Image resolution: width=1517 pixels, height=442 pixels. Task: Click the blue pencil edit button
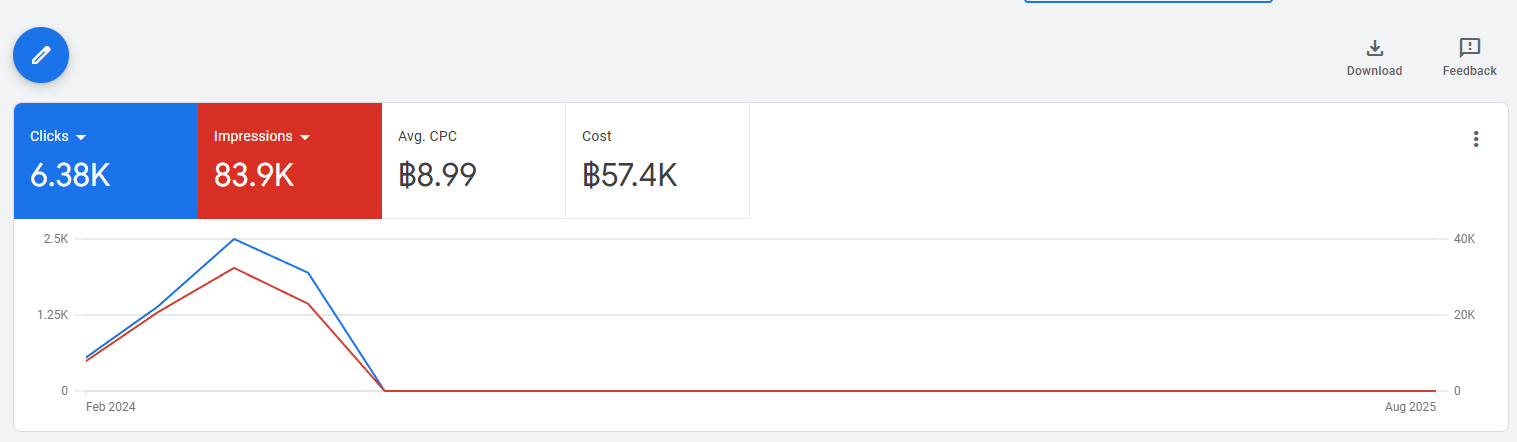click(41, 55)
